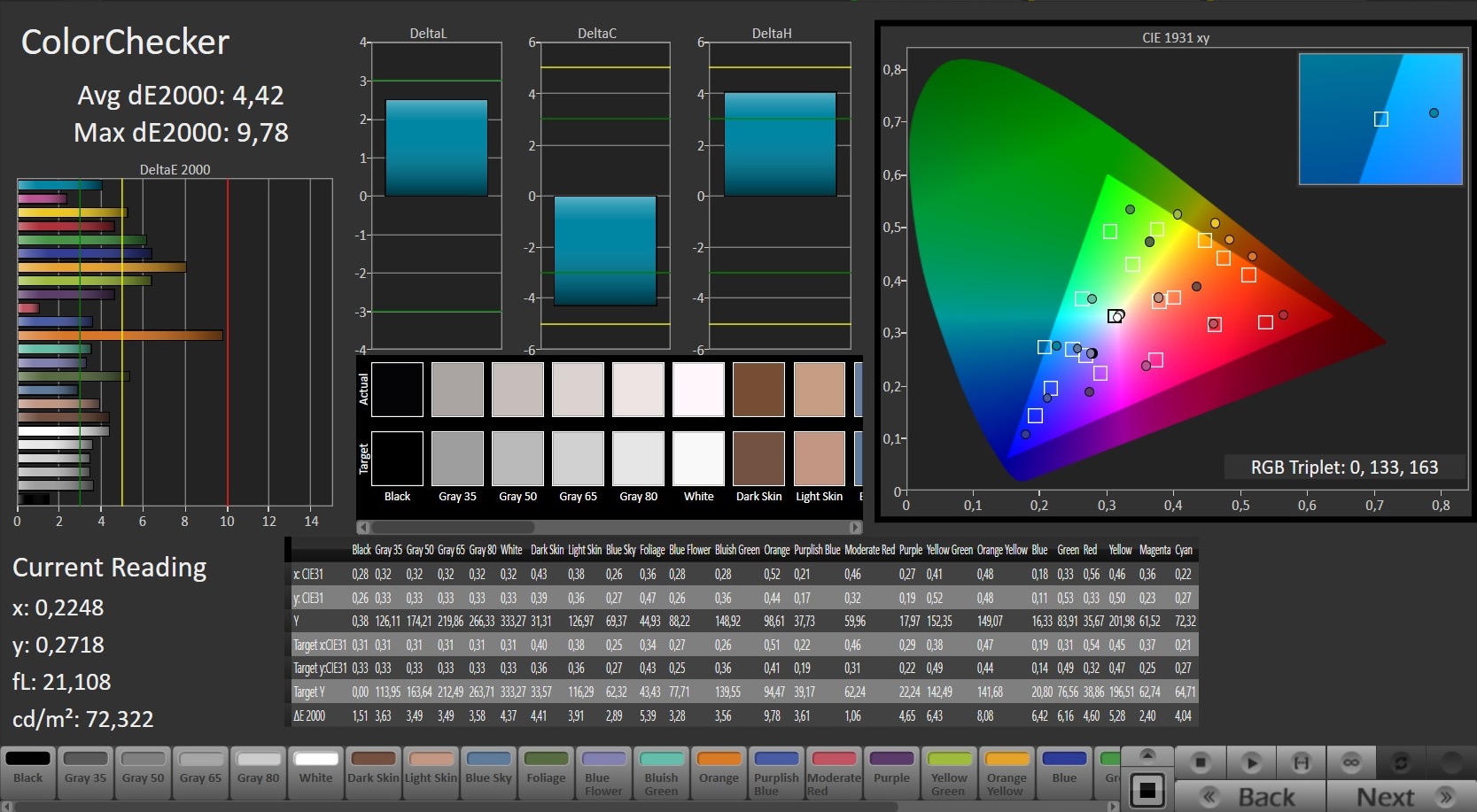Click the Read Series bracket icon

pos(1301,762)
